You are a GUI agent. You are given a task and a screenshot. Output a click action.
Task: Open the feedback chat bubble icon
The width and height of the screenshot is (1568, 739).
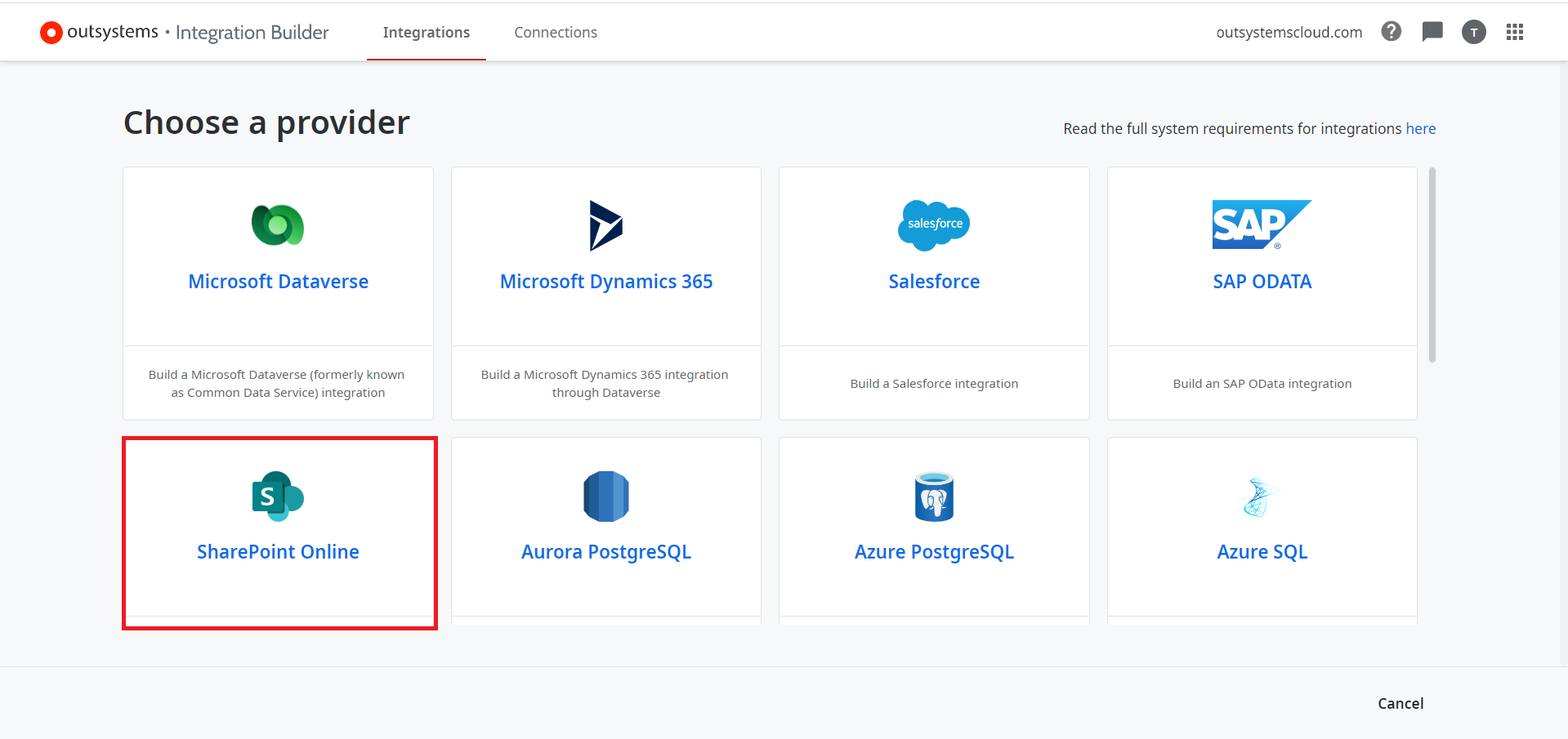(x=1432, y=32)
